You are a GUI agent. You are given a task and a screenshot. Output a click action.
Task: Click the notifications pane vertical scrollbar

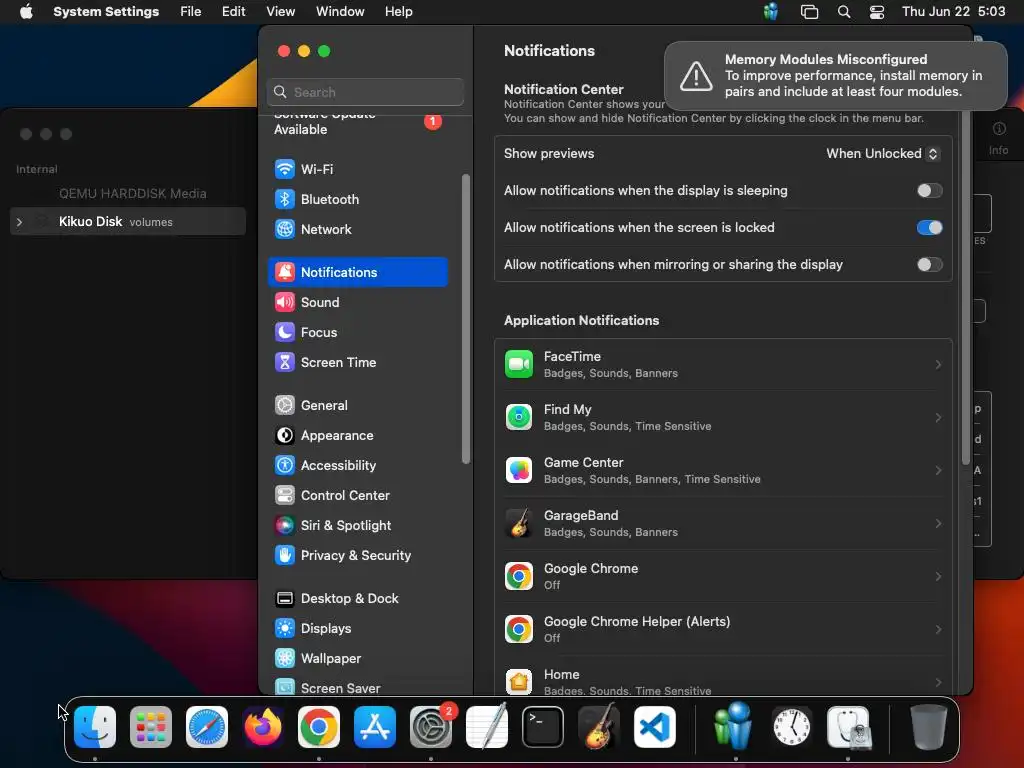(965, 287)
